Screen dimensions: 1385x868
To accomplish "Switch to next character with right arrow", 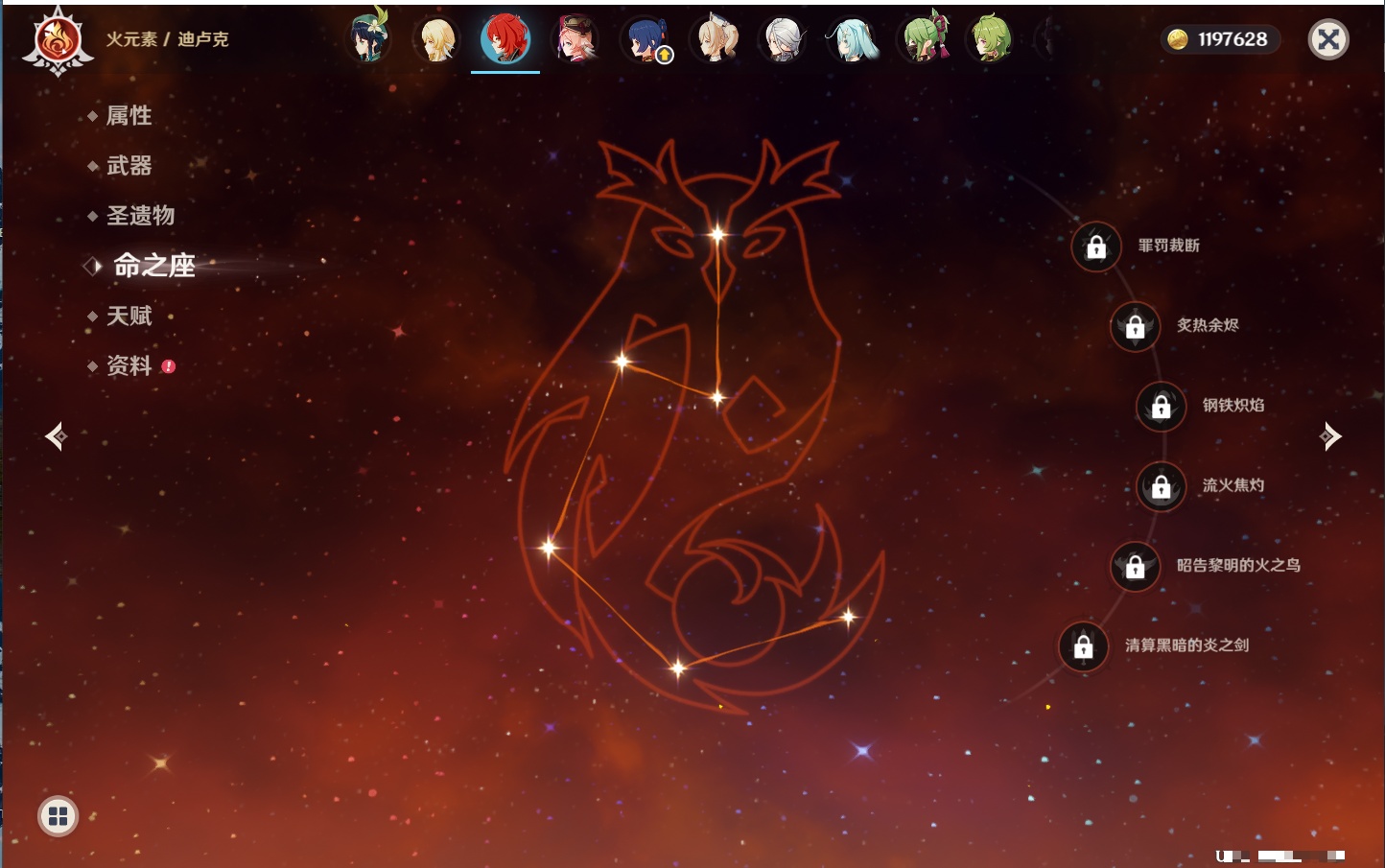I will (1330, 436).
